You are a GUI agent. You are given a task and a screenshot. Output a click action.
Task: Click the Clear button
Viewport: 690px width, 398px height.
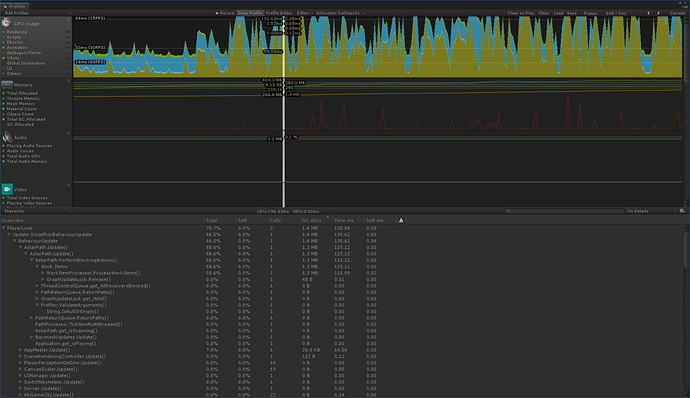(x=544, y=13)
